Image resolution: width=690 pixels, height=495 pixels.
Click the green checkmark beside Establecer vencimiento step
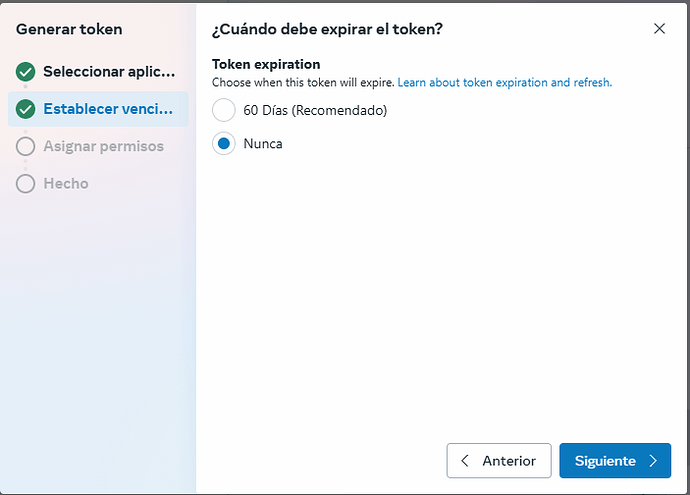[26, 109]
